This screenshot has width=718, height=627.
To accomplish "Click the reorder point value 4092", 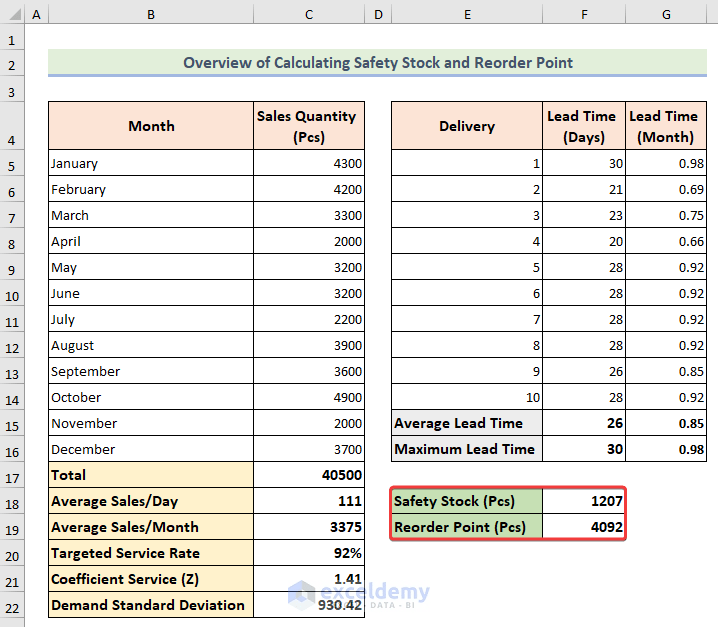I will tap(584, 527).
